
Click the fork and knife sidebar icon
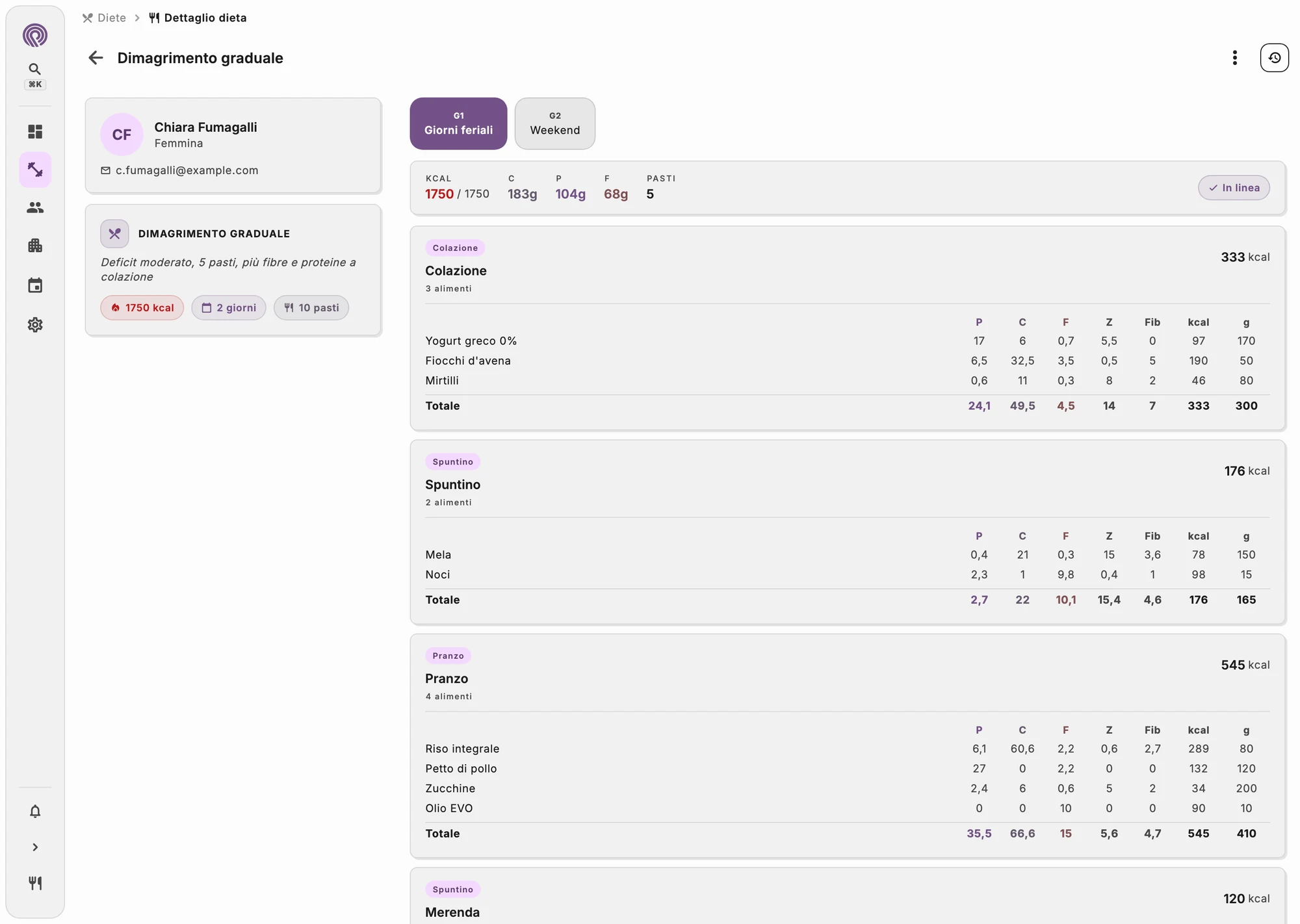coord(35,883)
